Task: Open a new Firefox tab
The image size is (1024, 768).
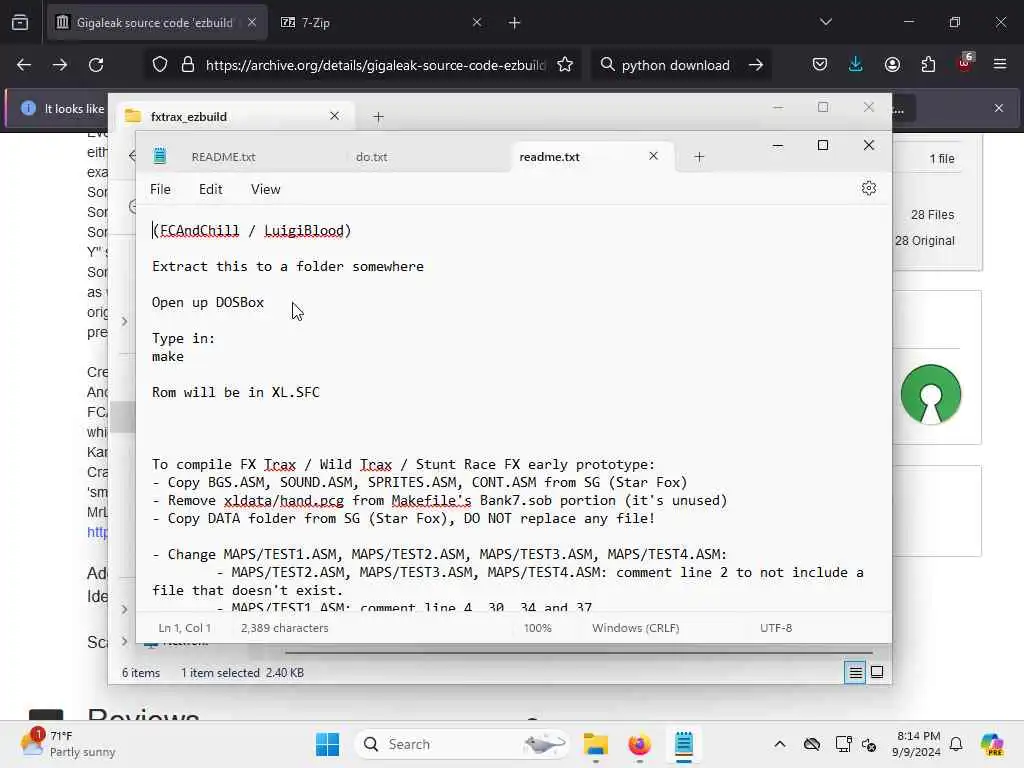Action: pos(515,23)
